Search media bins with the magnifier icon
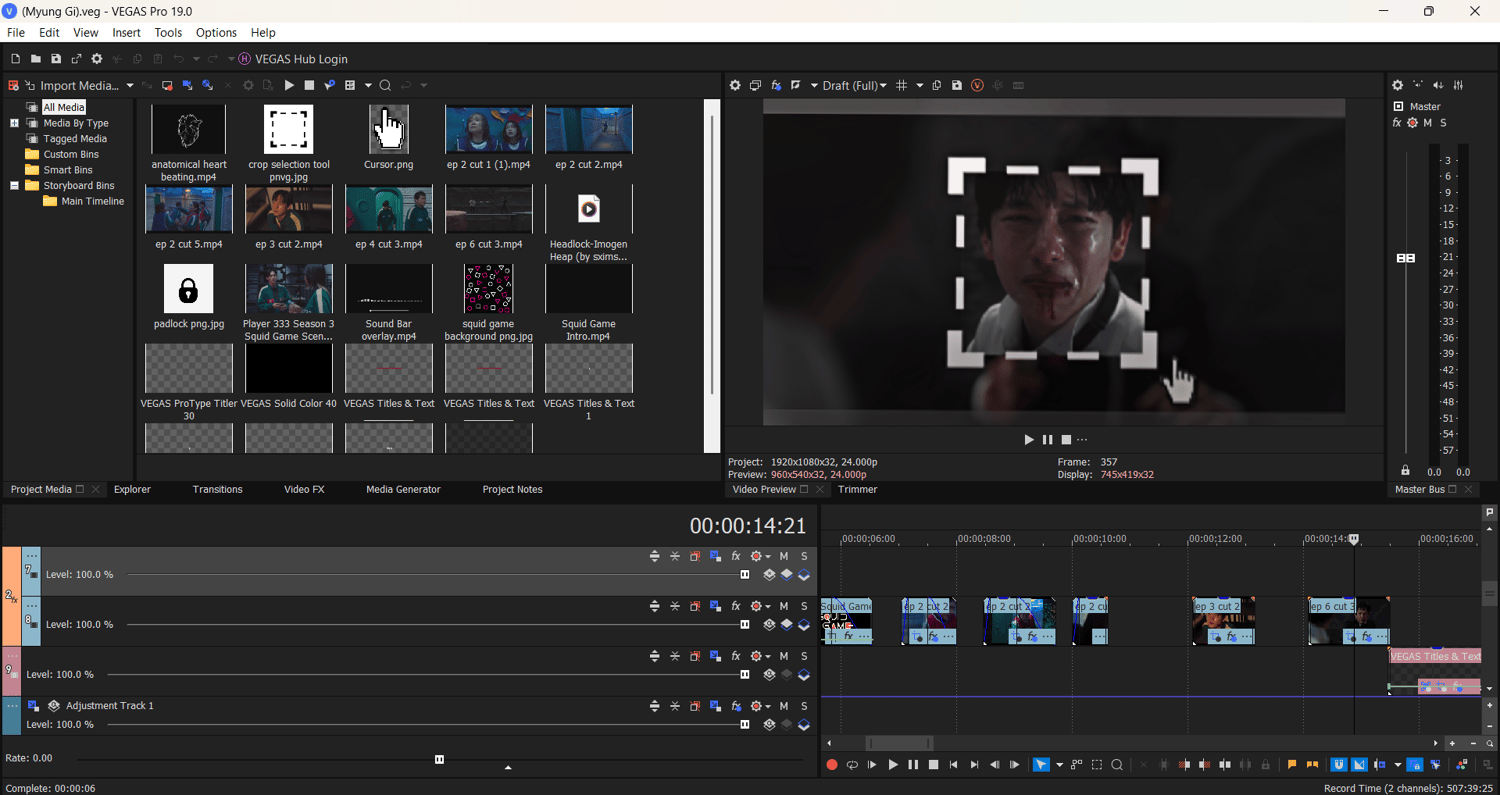This screenshot has height=795, width=1500. (385, 86)
